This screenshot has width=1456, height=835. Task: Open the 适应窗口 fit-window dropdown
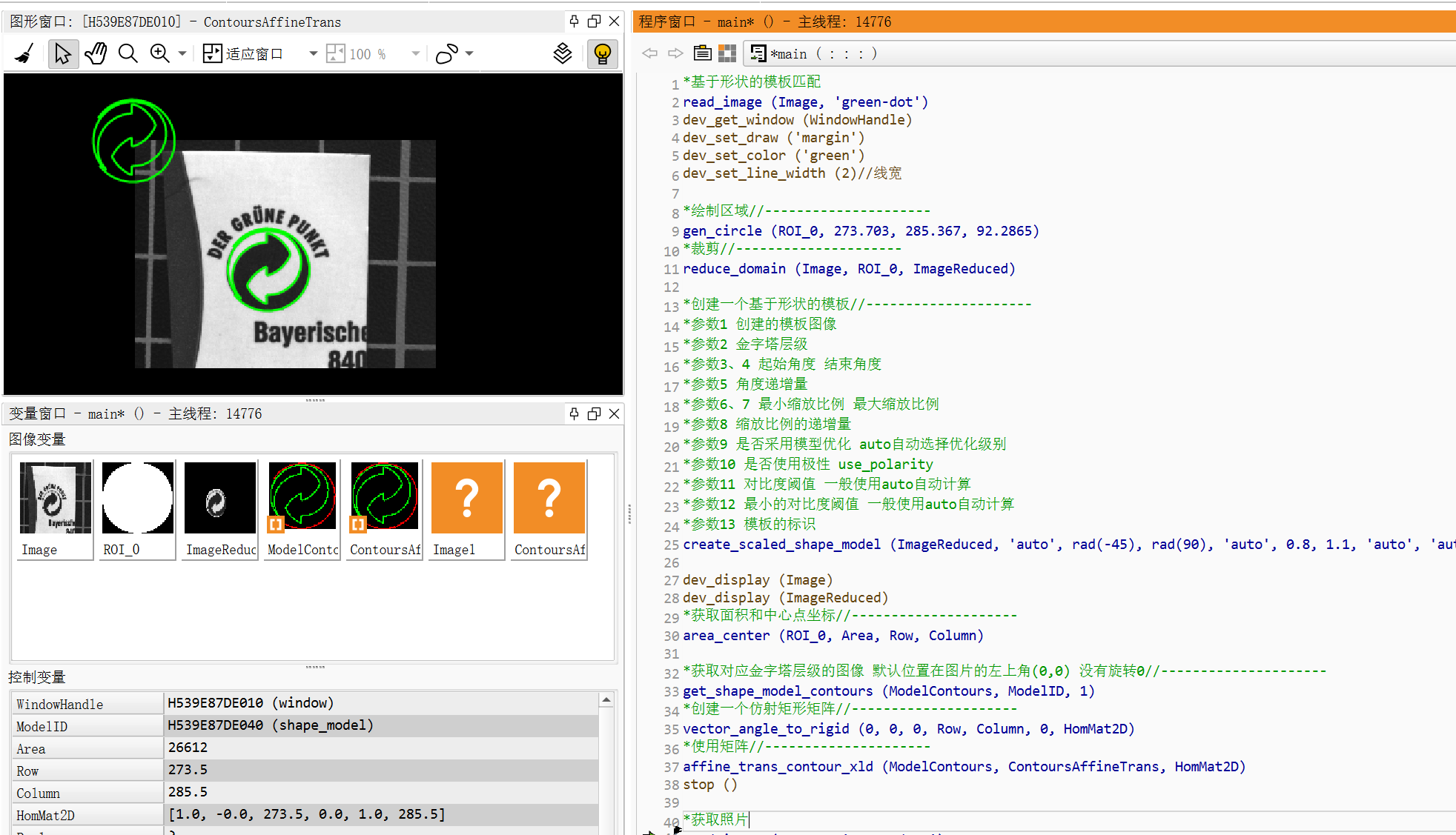pos(313,53)
